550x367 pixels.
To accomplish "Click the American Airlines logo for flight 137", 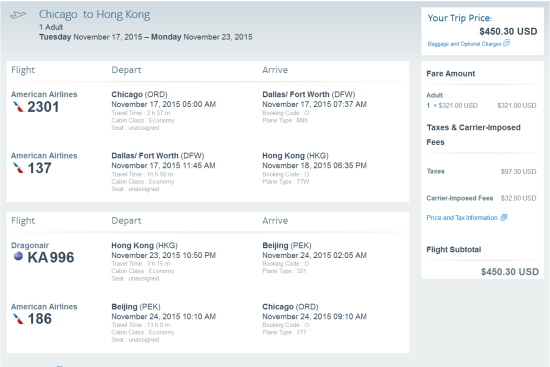I will point(18,168).
